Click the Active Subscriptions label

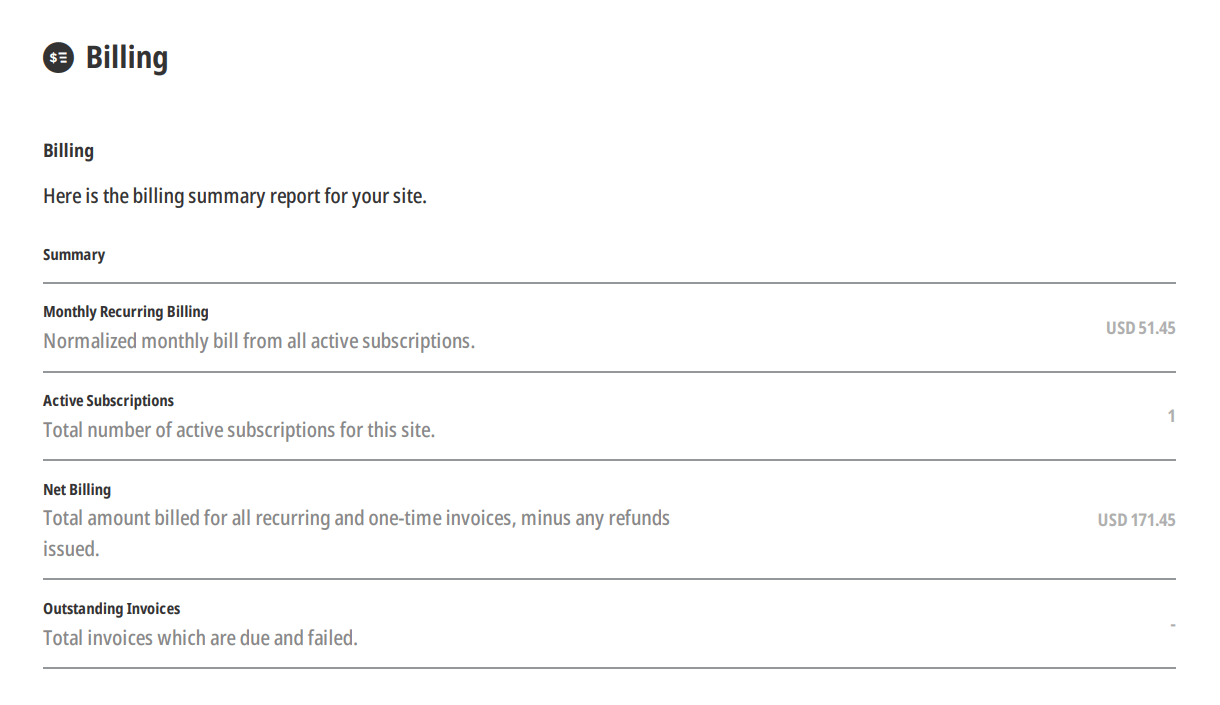point(108,401)
